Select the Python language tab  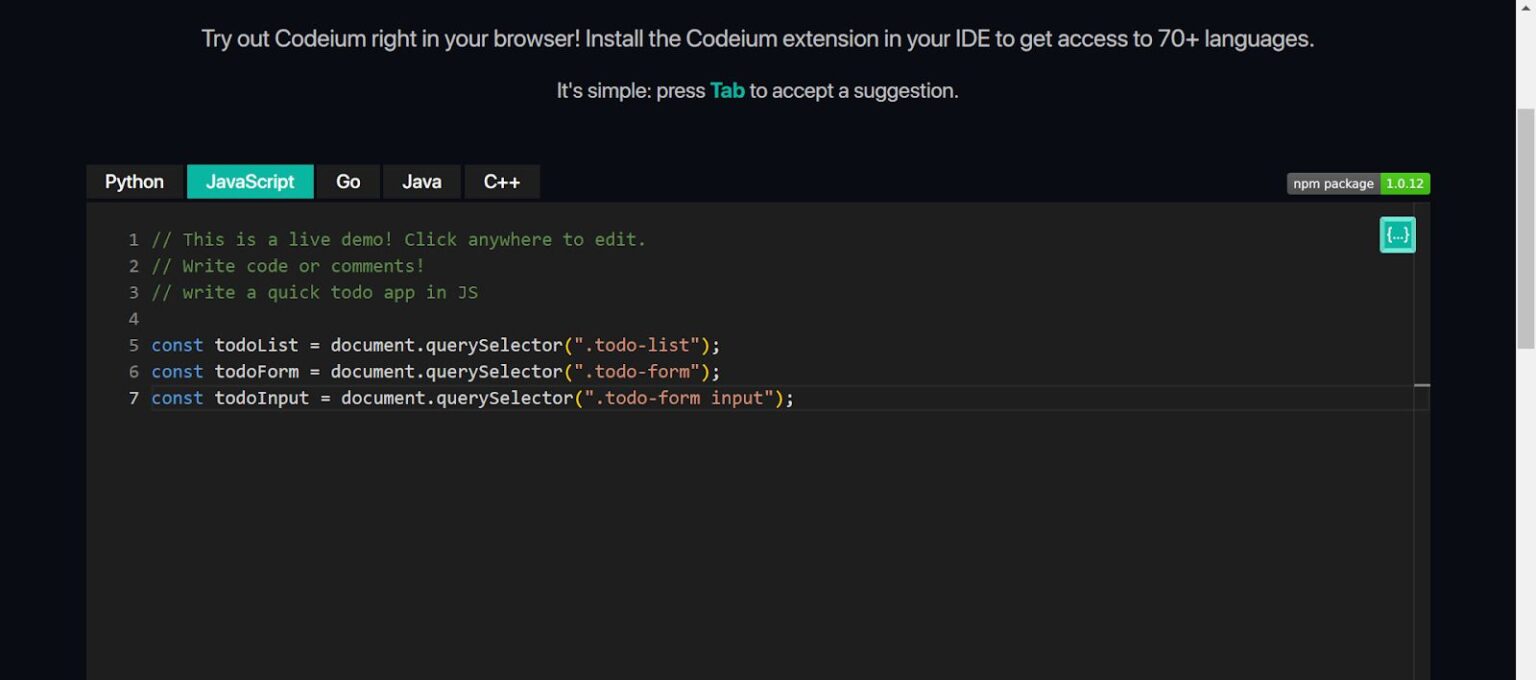click(x=134, y=181)
